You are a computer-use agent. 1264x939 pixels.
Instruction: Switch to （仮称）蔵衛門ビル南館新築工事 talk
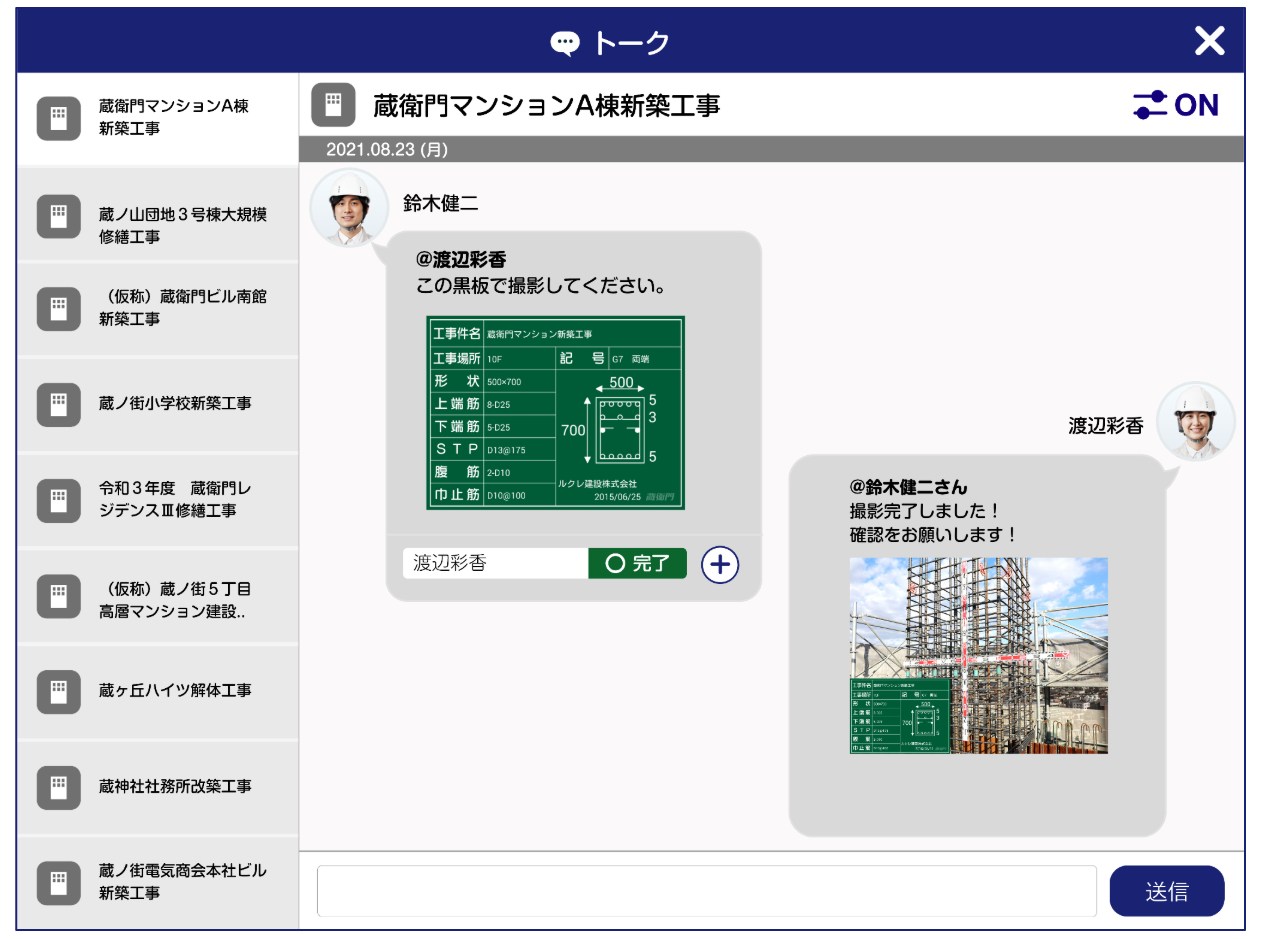(158, 308)
